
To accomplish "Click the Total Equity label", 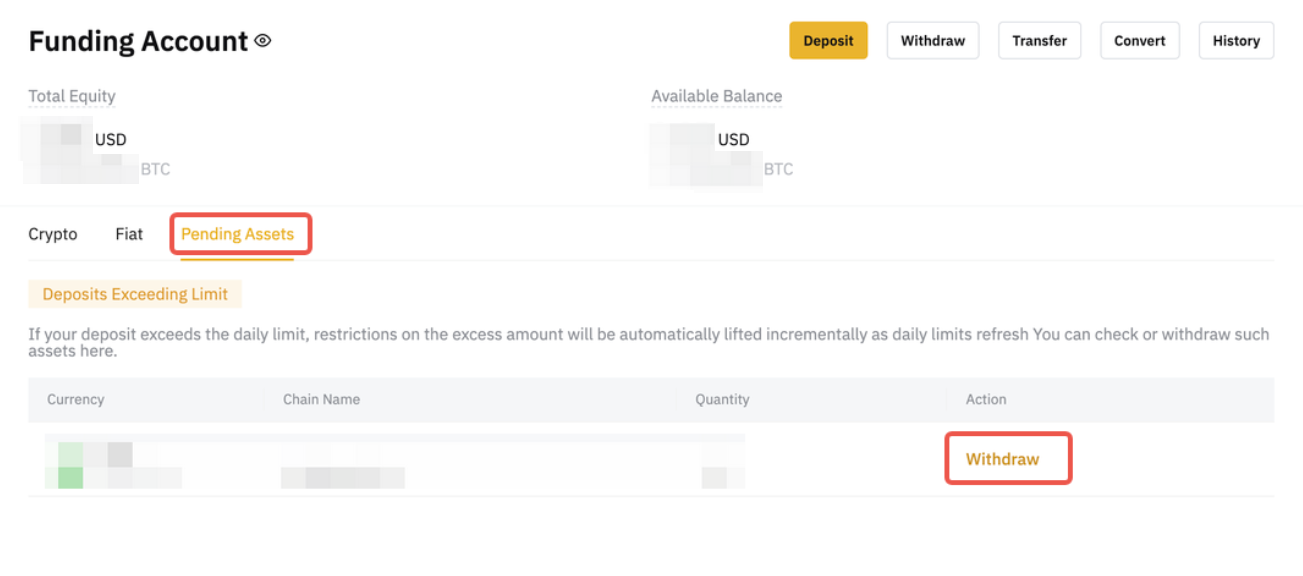I will point(72,96).
